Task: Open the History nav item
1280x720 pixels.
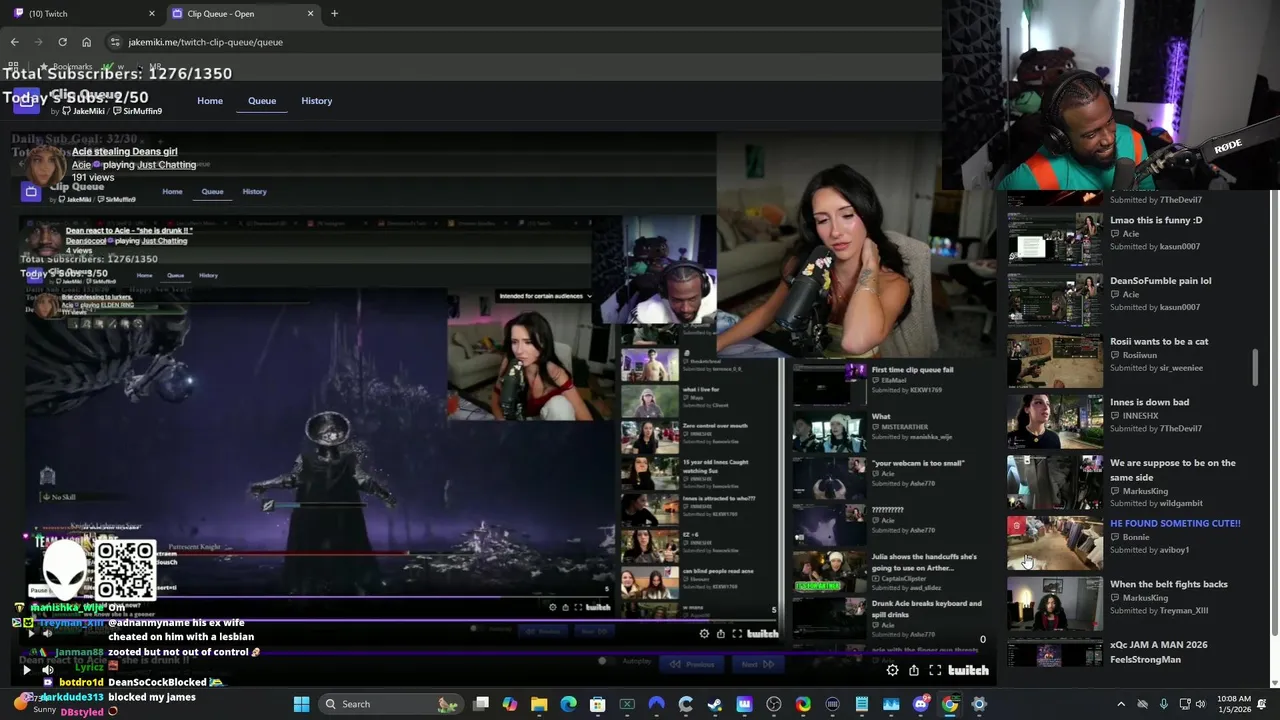Action: 317,101
